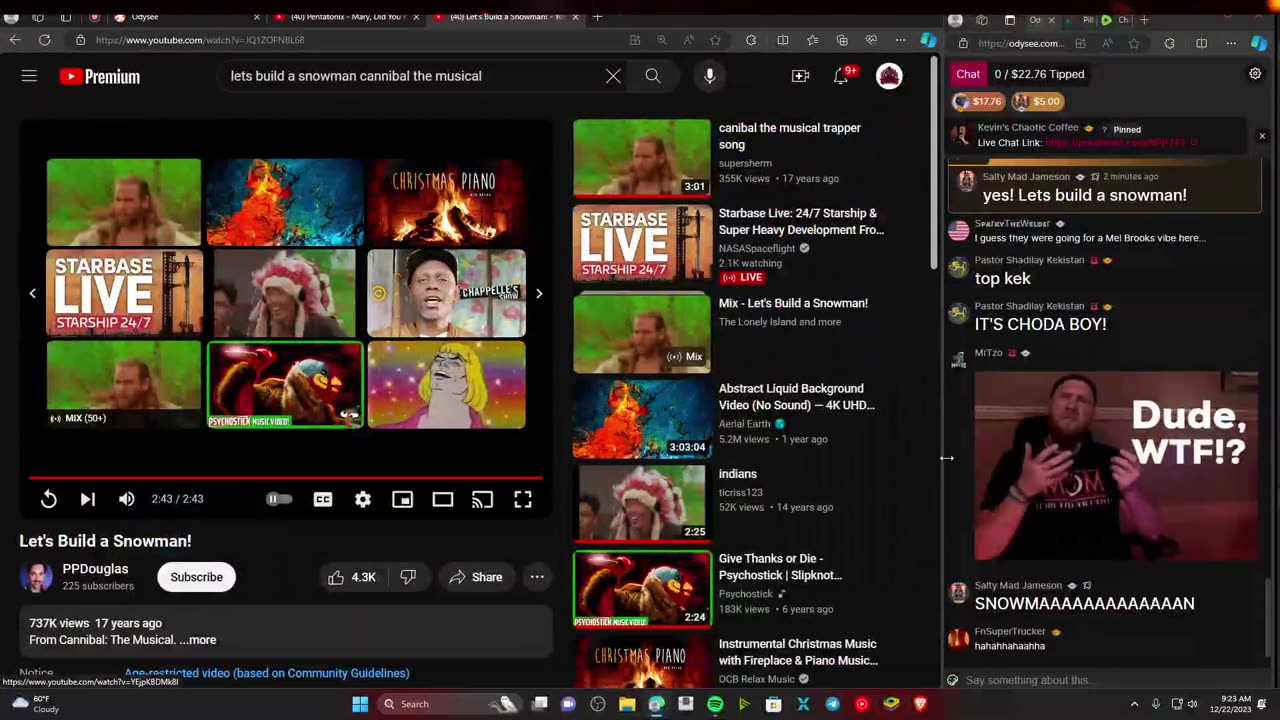This screenshot has height=720, width=1280.
Task: Open Spotify from the taskbar
Action: coord(715,704)
